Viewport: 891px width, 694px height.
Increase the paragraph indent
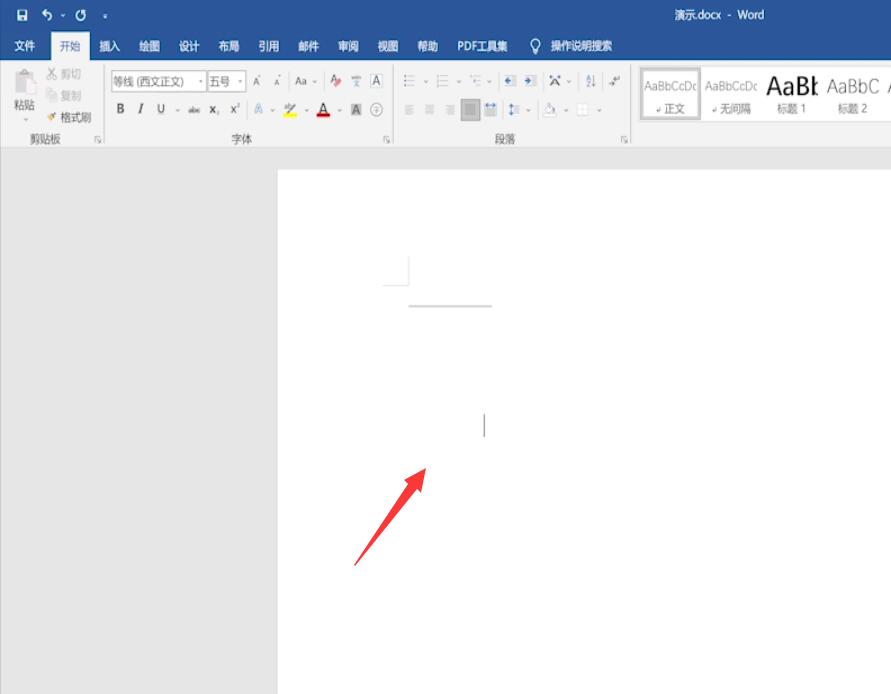point(530,81)
